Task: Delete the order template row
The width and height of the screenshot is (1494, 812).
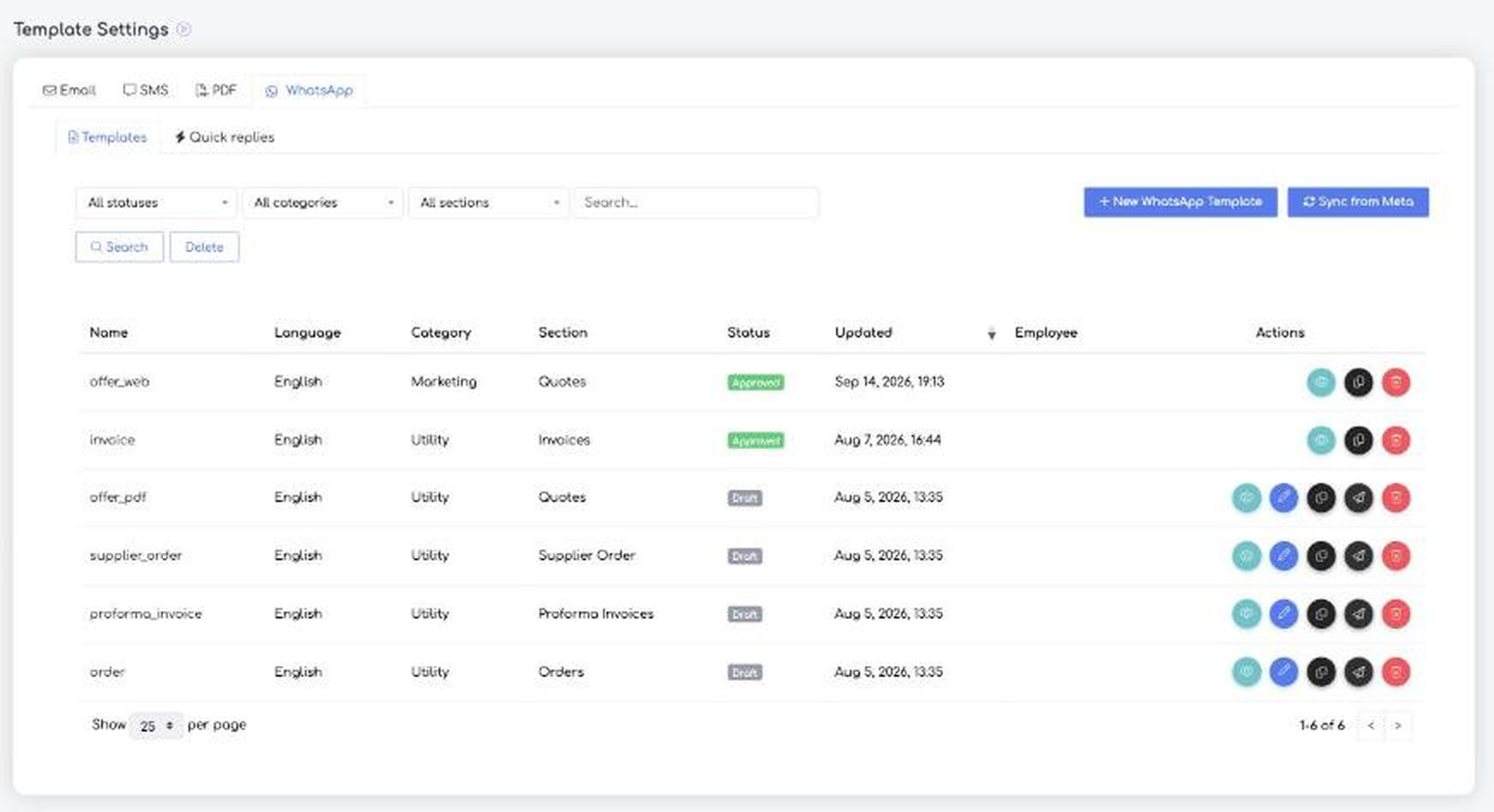Action: tap(1395, 672)
